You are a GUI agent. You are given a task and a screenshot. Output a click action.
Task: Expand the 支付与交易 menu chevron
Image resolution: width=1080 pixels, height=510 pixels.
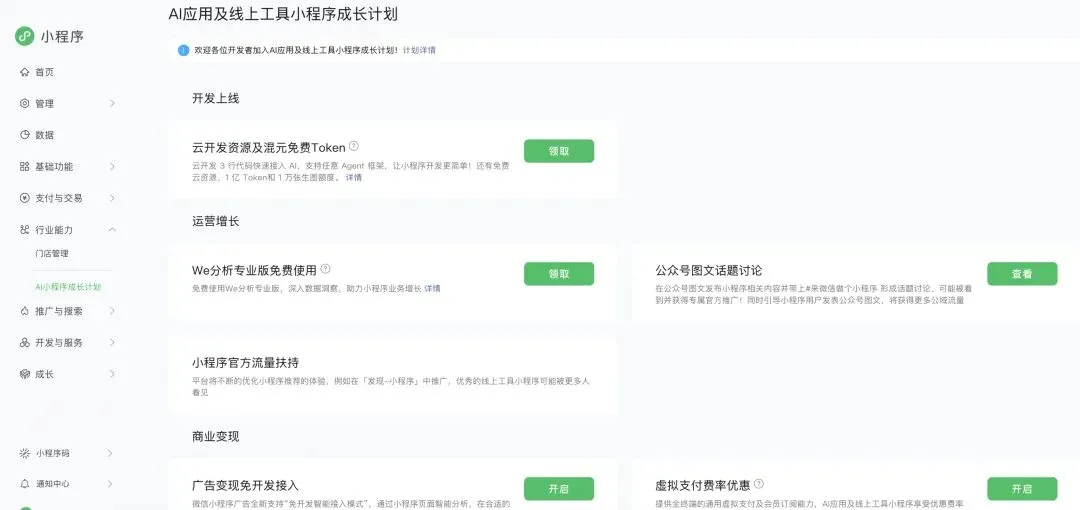point(112,198)
